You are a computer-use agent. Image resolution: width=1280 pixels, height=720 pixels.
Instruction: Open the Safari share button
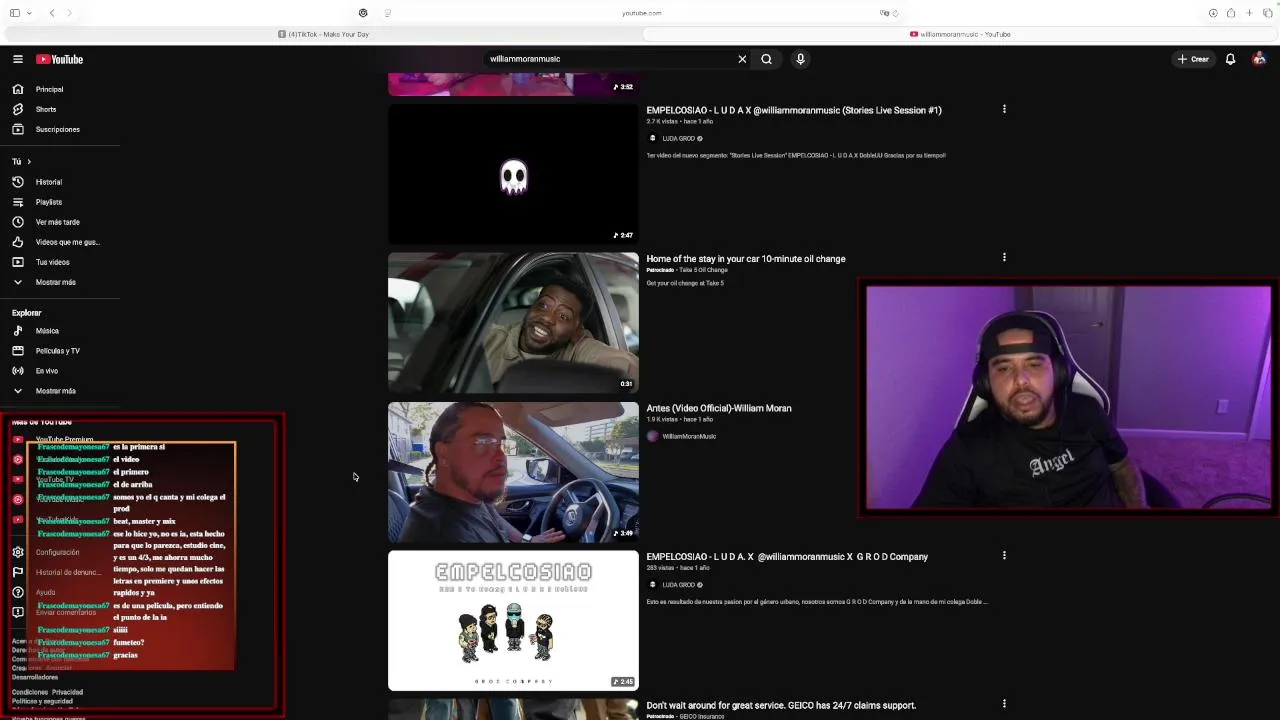[1231, 13]
